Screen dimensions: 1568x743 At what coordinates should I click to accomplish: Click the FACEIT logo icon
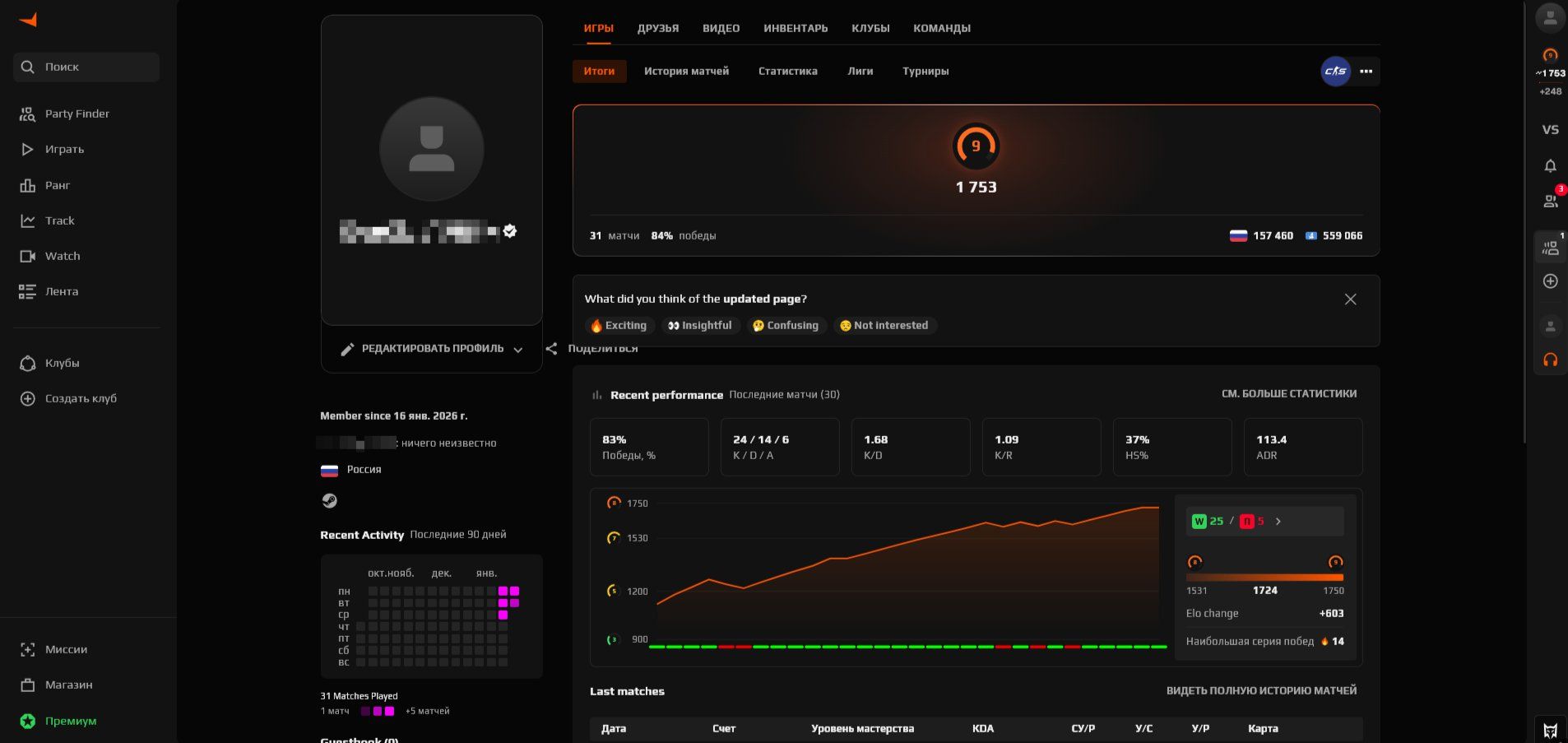click(28, 21)
